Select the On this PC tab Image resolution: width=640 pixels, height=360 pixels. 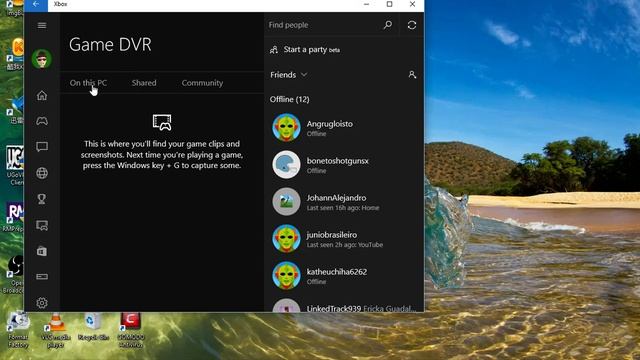click(x=88, y=83)
